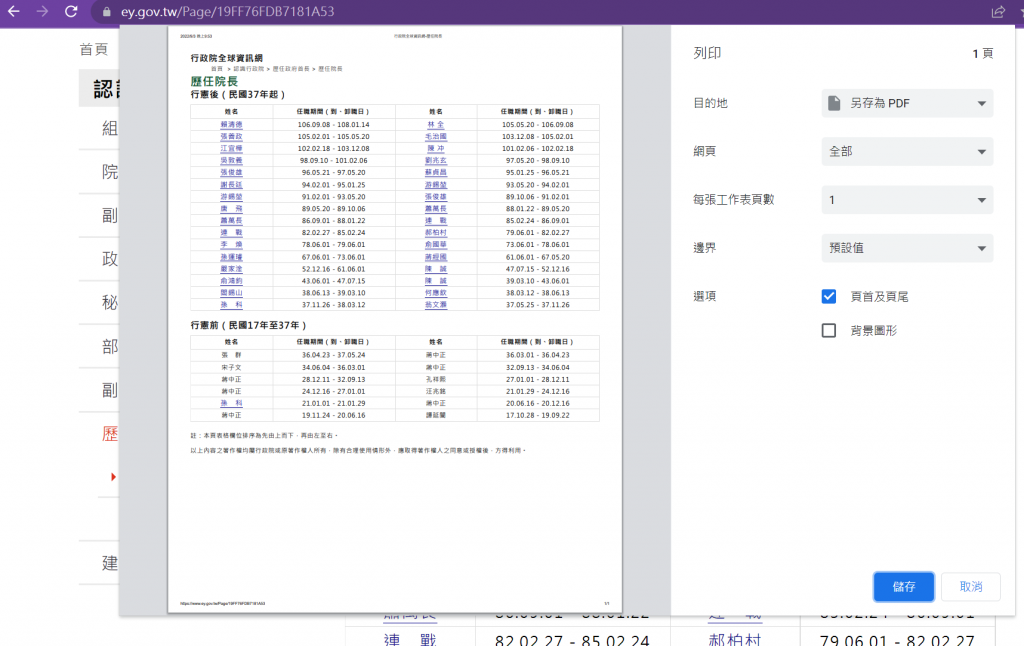1024x646 pixels.
Task: Click 106.09.08 - 108.01.14 in the preview table
Action: point(333,125)
